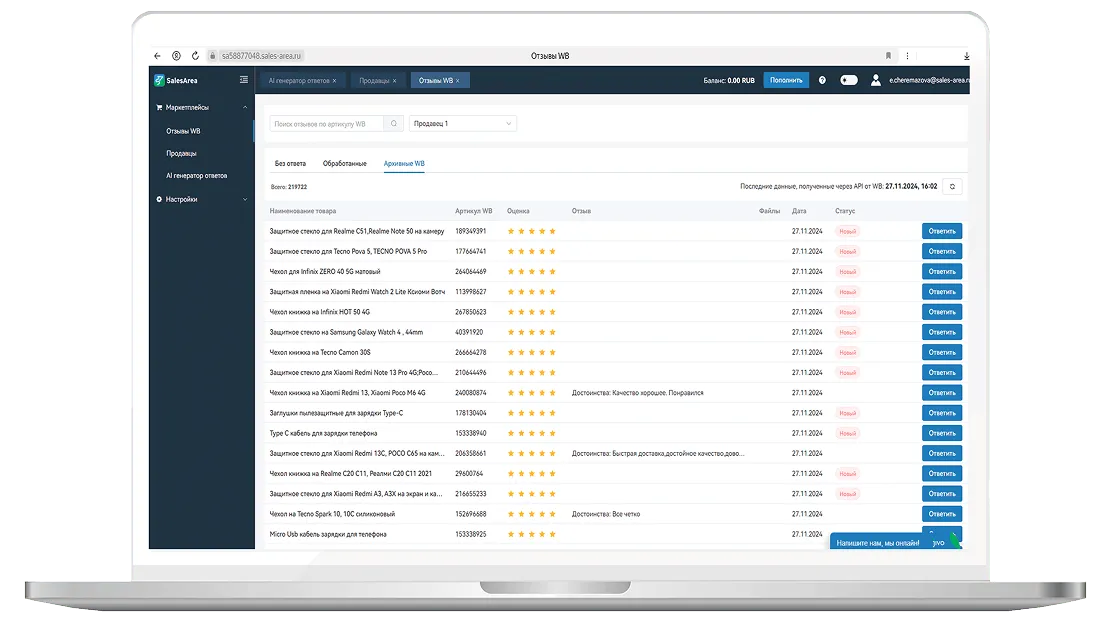Click Ответить for article 113998627
The height and width of the screenshot is (626, 1105).
(942, 292)
